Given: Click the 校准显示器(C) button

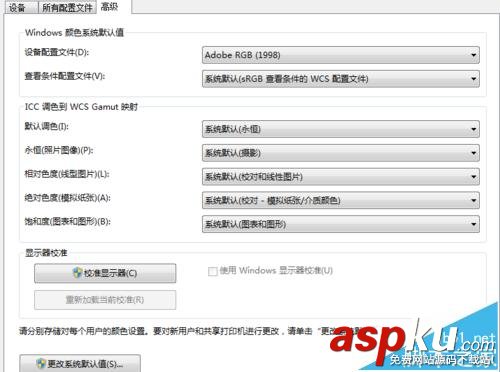Looking at the screenshot, I should tap(105, 273).
